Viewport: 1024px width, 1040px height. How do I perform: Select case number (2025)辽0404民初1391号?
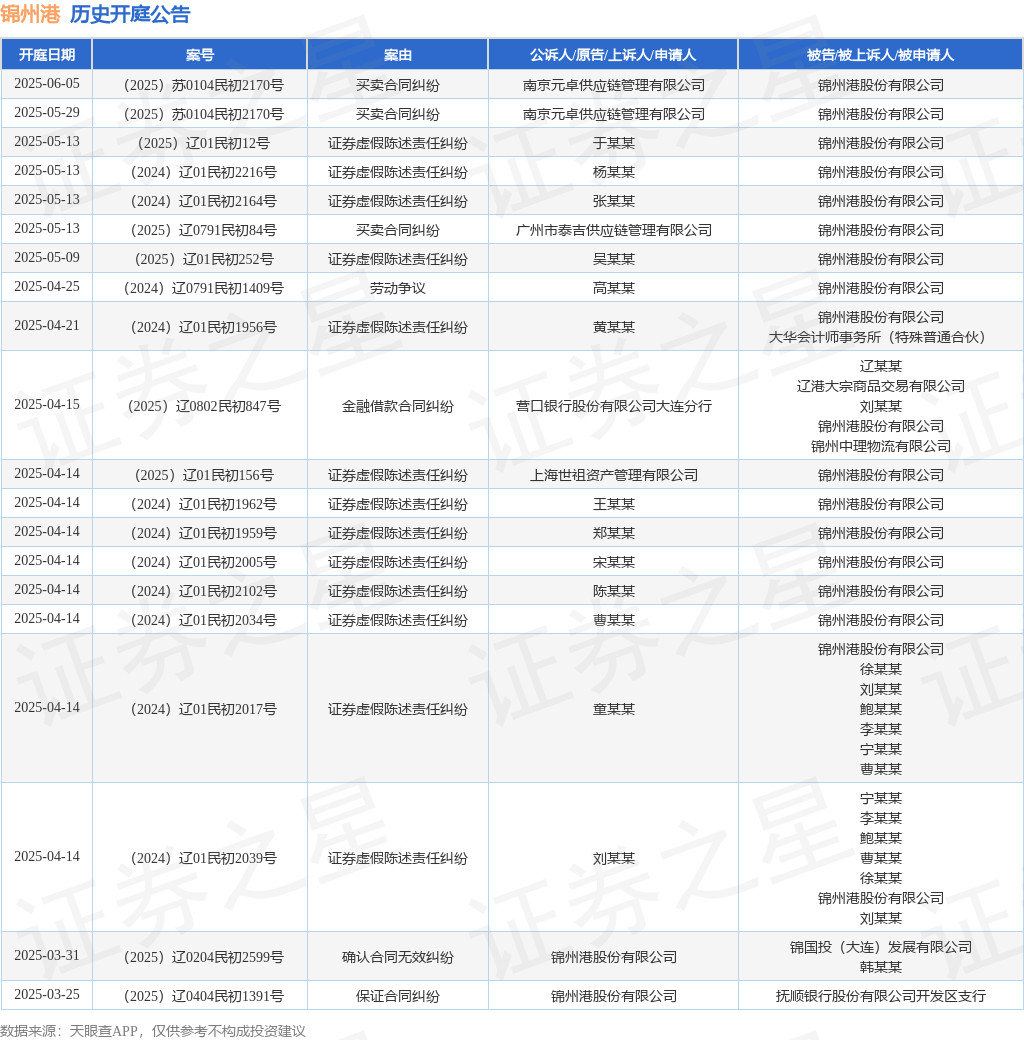200,996
